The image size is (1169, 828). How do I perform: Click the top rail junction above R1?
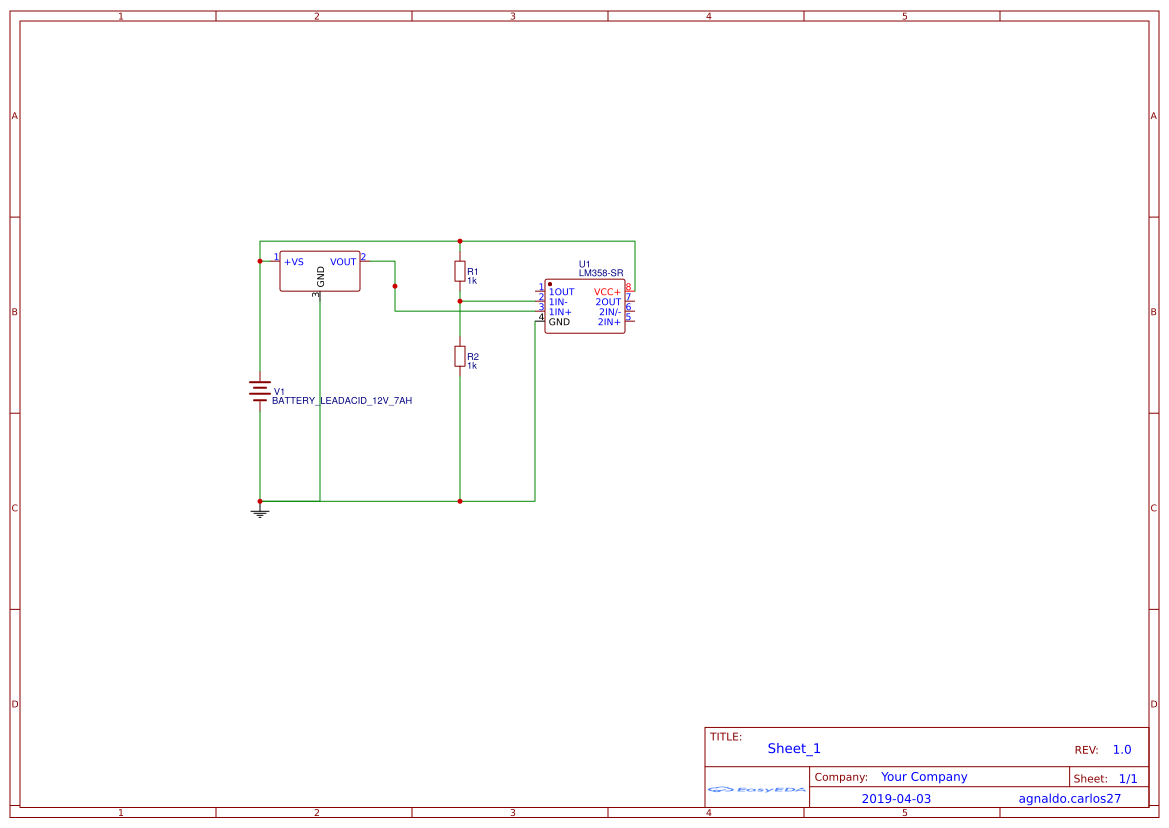click(x=460, y=241)
